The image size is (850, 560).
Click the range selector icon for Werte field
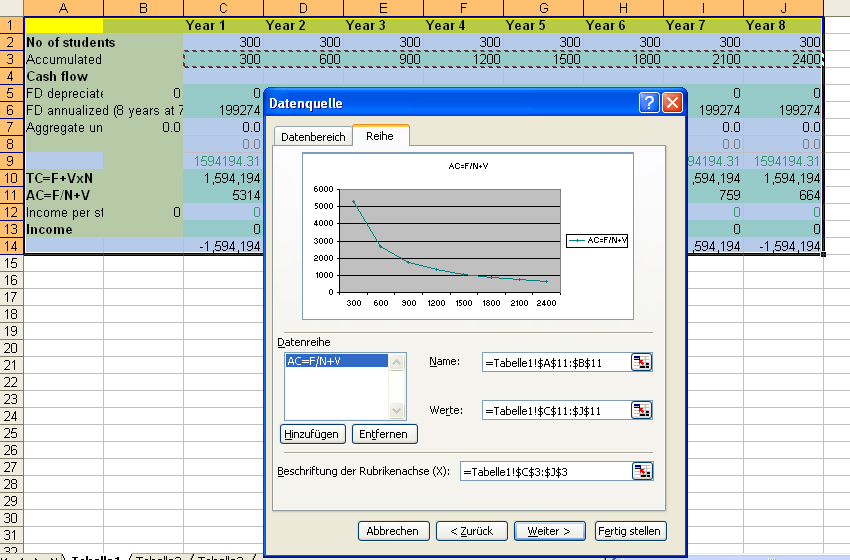641,410
